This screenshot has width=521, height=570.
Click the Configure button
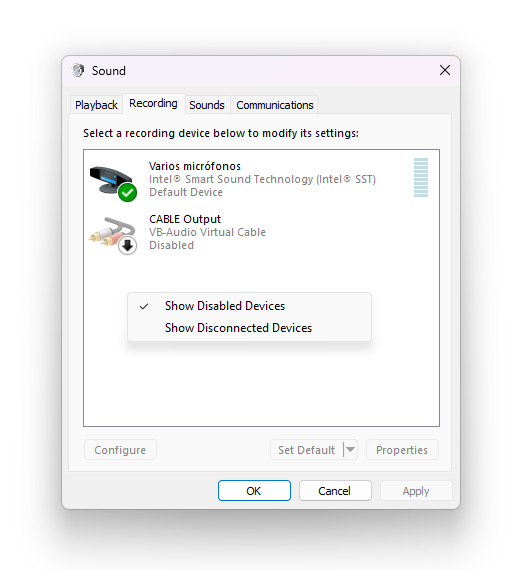[x=120, y=450]
